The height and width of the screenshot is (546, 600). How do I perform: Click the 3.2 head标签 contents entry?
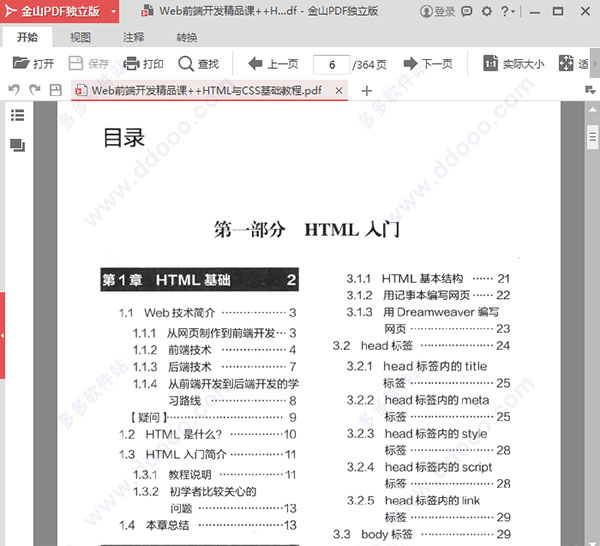tap(421, 346)
